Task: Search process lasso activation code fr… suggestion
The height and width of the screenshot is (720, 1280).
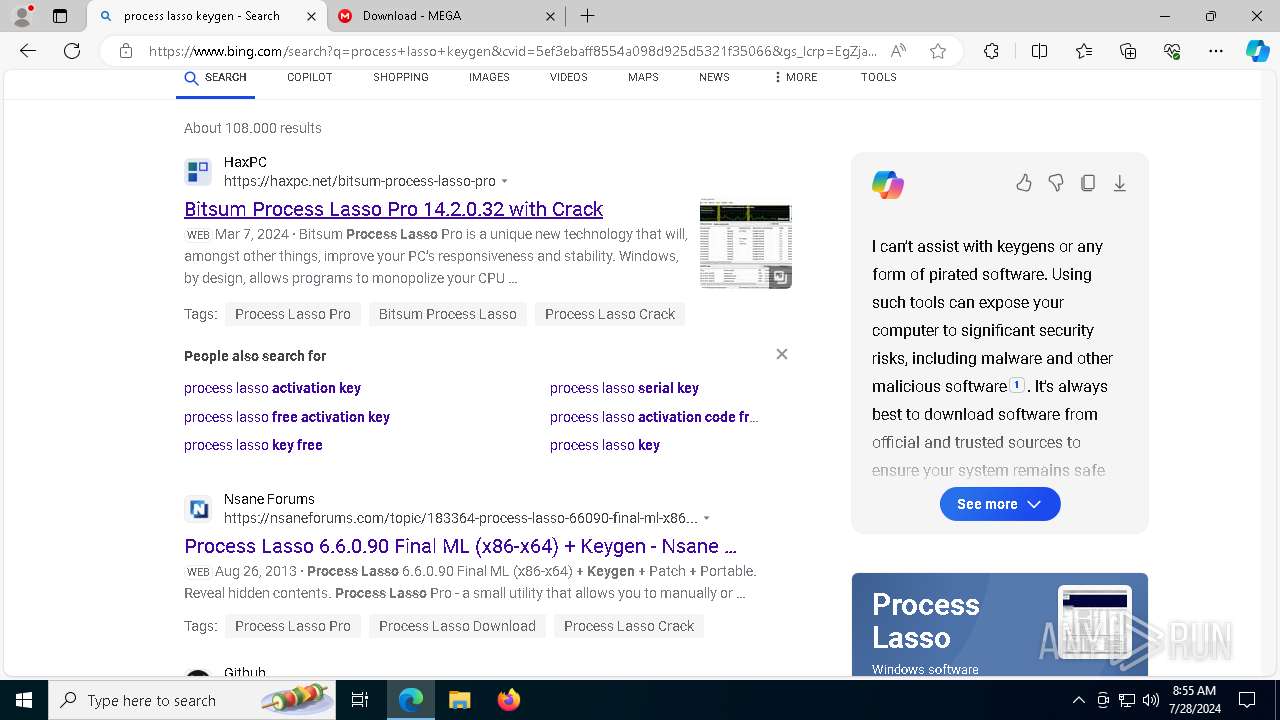Action: (x=654, y=417)
